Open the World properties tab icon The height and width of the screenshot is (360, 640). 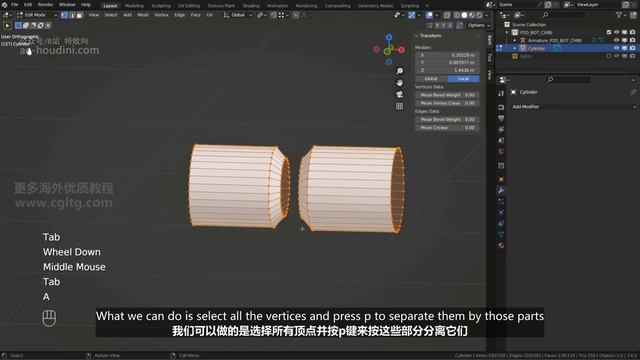click(x=501, y=151)
